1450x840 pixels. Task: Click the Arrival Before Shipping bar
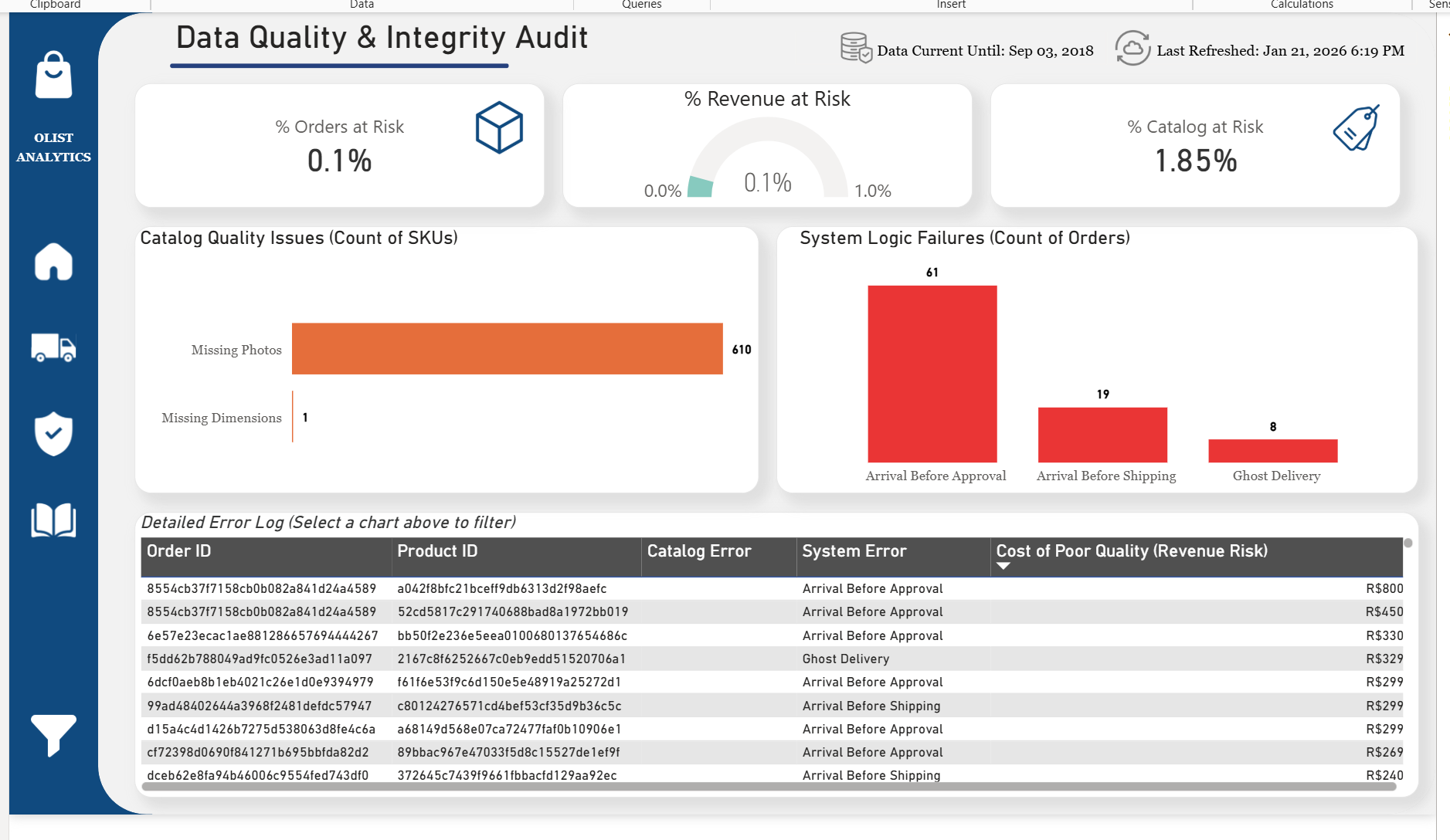pyautogui.click(x=1102, y=435)
